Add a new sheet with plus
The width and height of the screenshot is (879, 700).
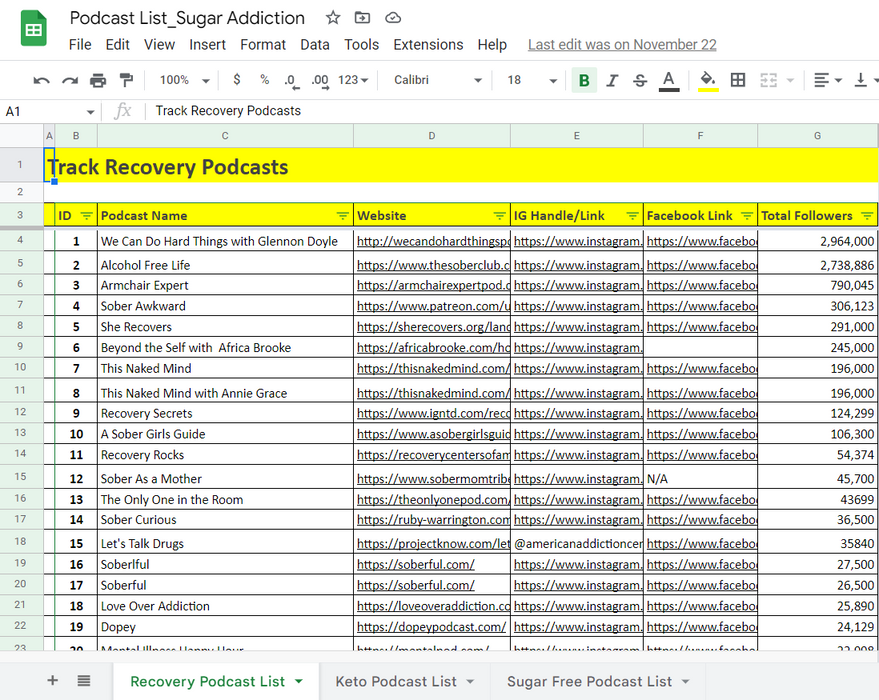(52, 681)
